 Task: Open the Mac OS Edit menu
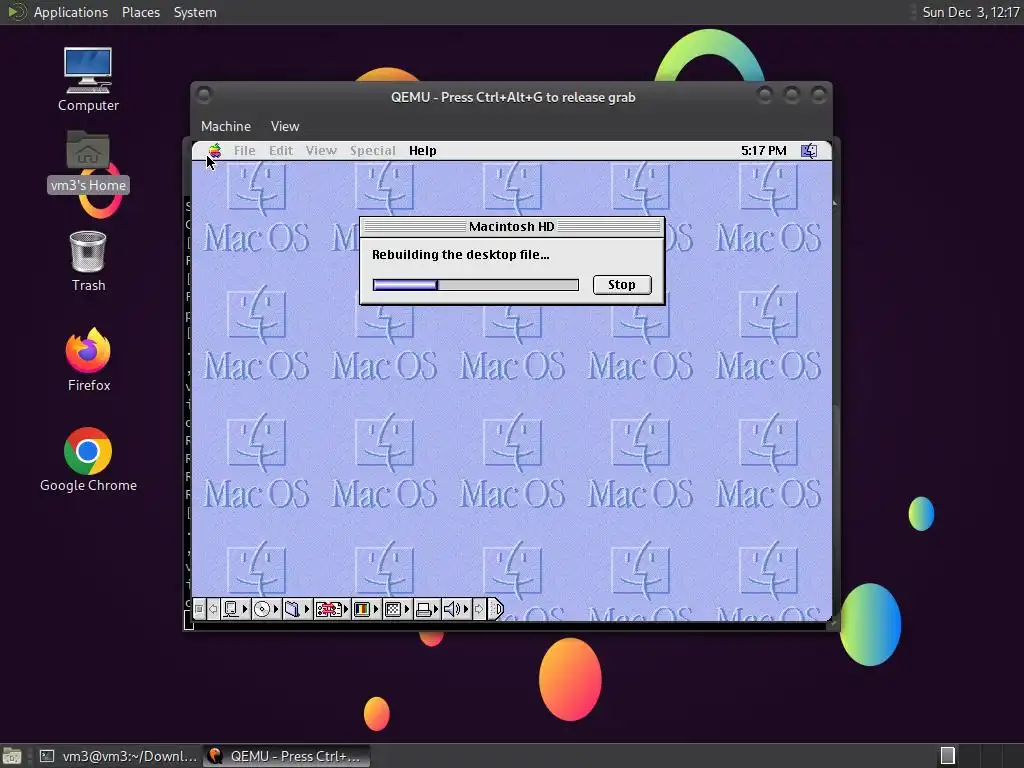281,151
